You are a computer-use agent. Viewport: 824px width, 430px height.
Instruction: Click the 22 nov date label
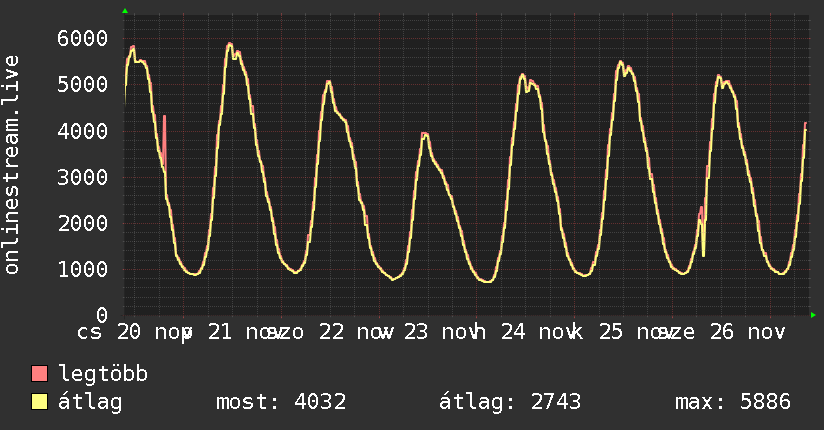[x=355, y=332]
